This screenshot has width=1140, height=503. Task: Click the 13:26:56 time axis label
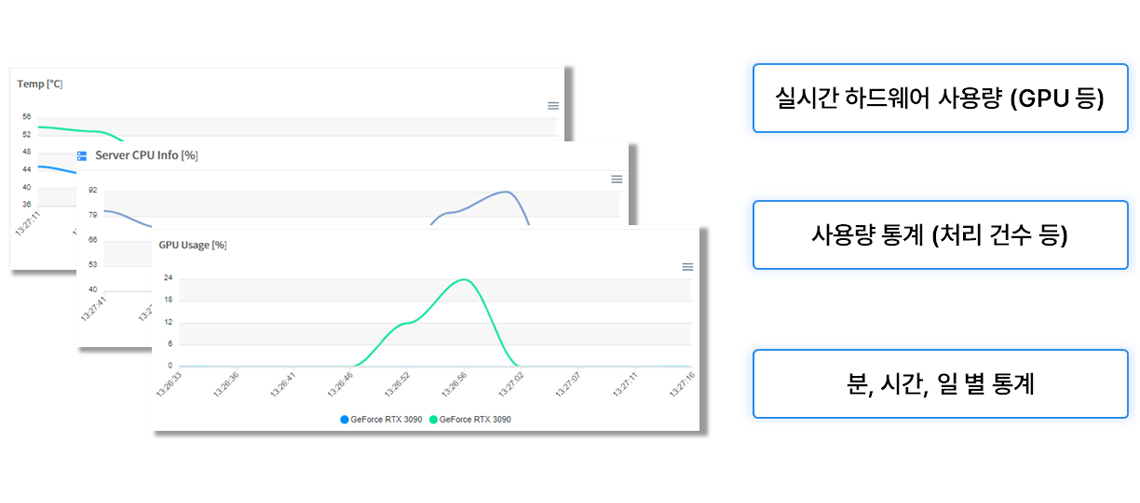(x=455, y=386)
